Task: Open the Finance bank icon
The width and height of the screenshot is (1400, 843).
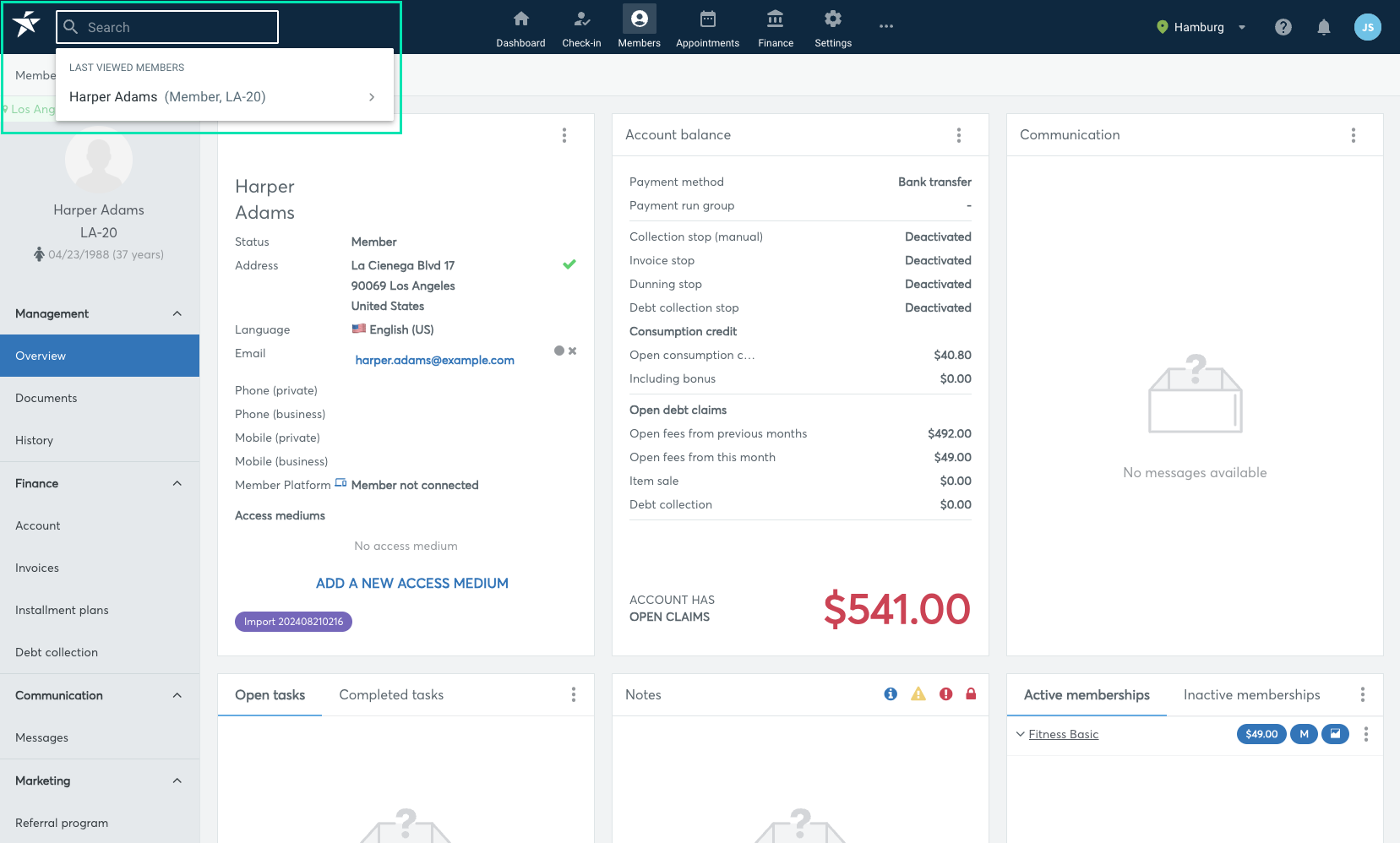Action: click(775, 19)
